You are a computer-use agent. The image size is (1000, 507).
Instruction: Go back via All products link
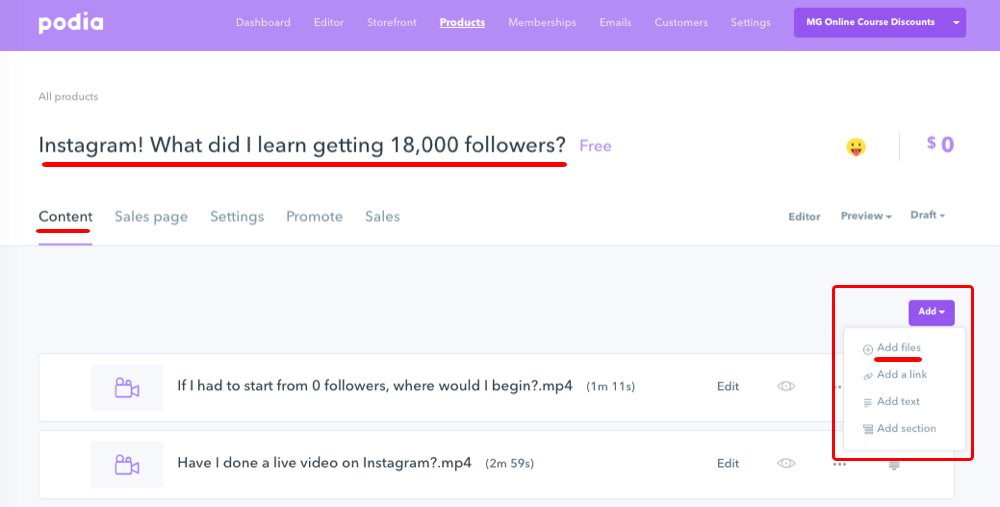[68, 97]
